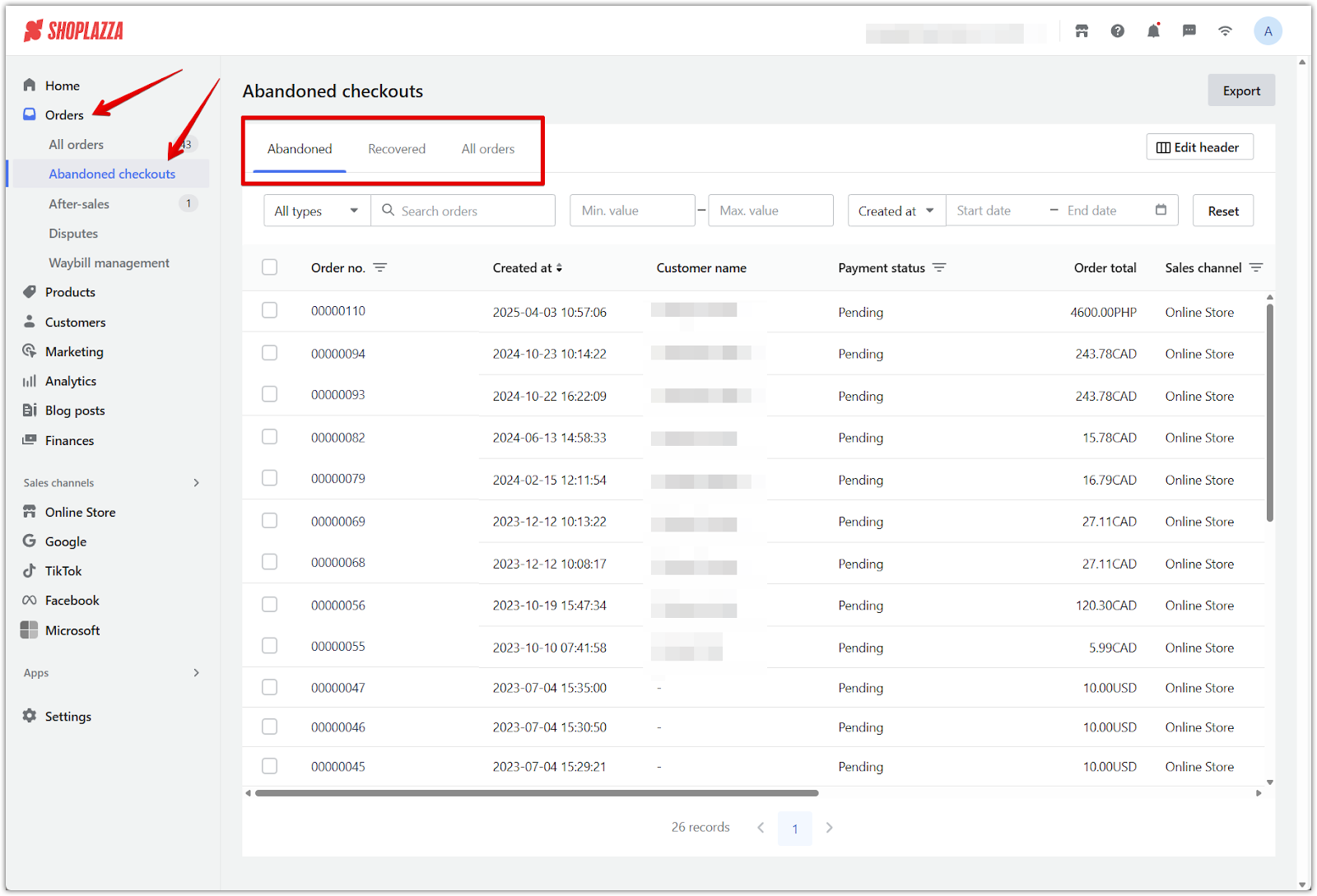
Task: Open the chat messages icon
Action: 1189,31
